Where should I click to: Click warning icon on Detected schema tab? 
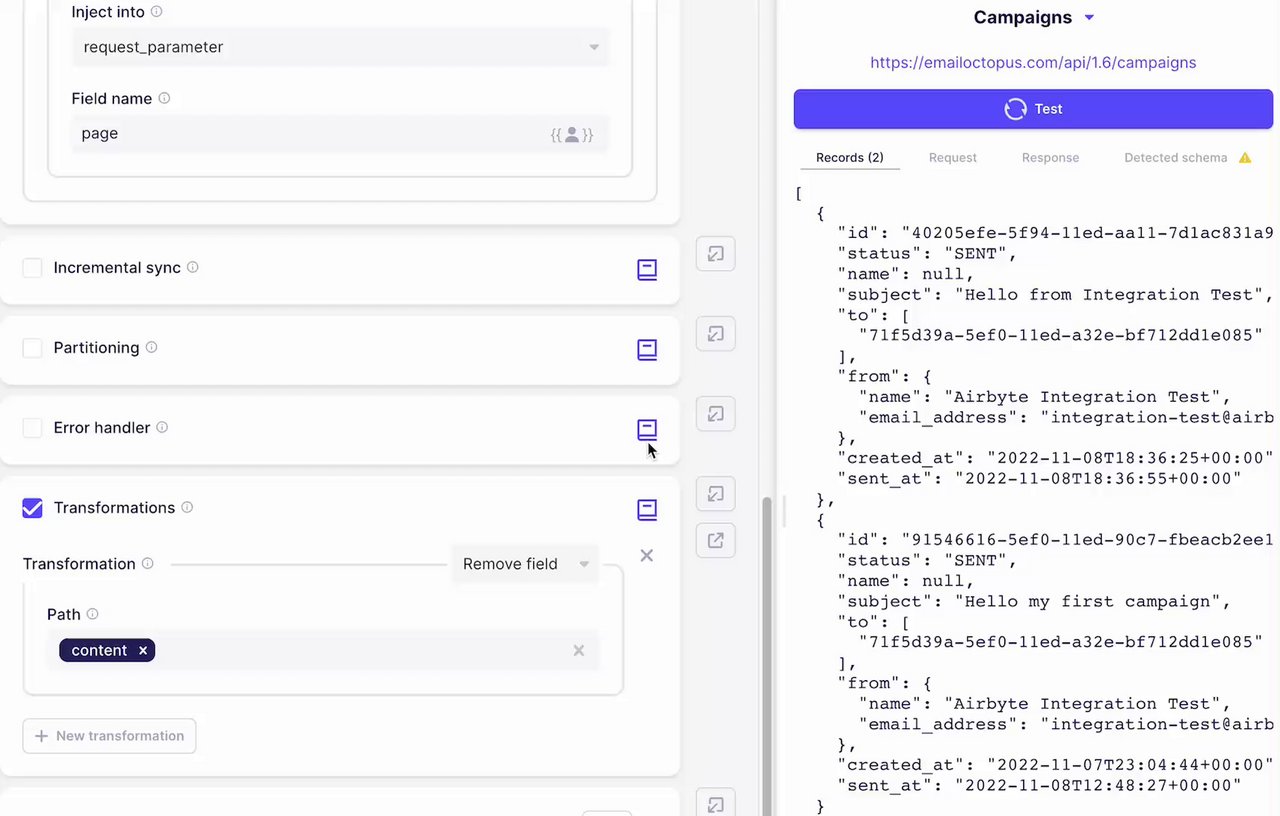pos(1245,158)
